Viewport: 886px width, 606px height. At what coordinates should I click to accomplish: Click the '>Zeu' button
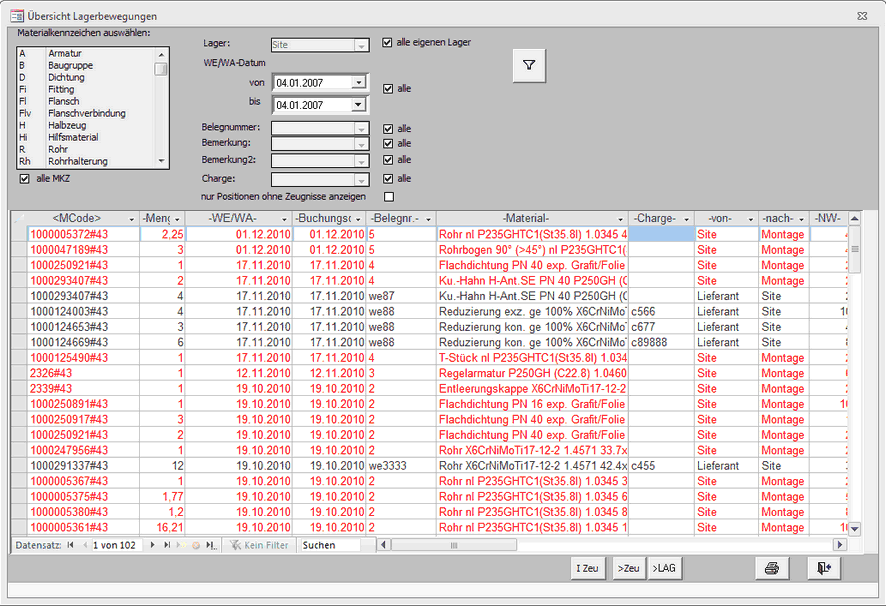pos(628,568)
